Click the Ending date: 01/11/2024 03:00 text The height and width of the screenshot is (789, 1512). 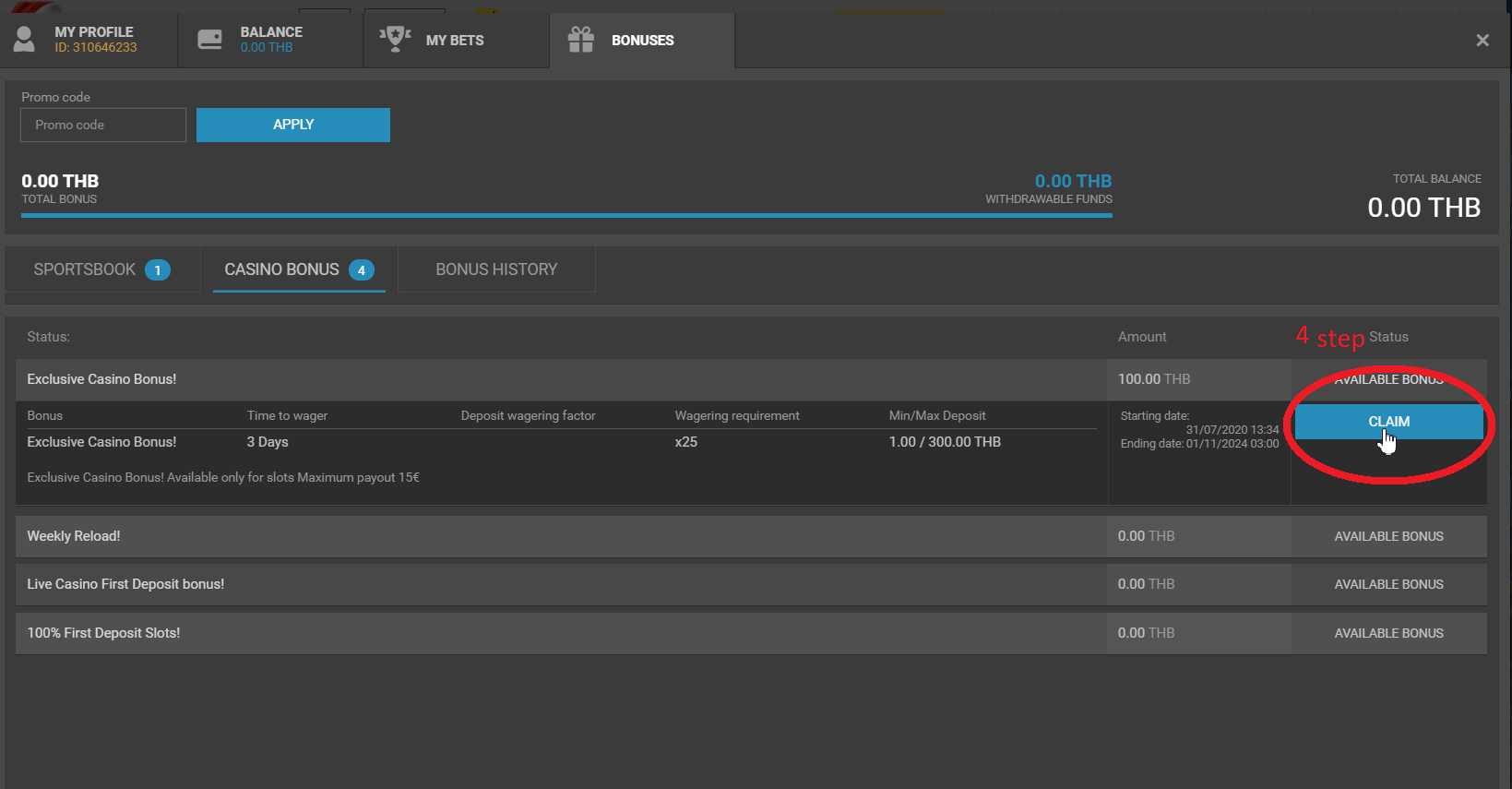[x=1199, y=444]
